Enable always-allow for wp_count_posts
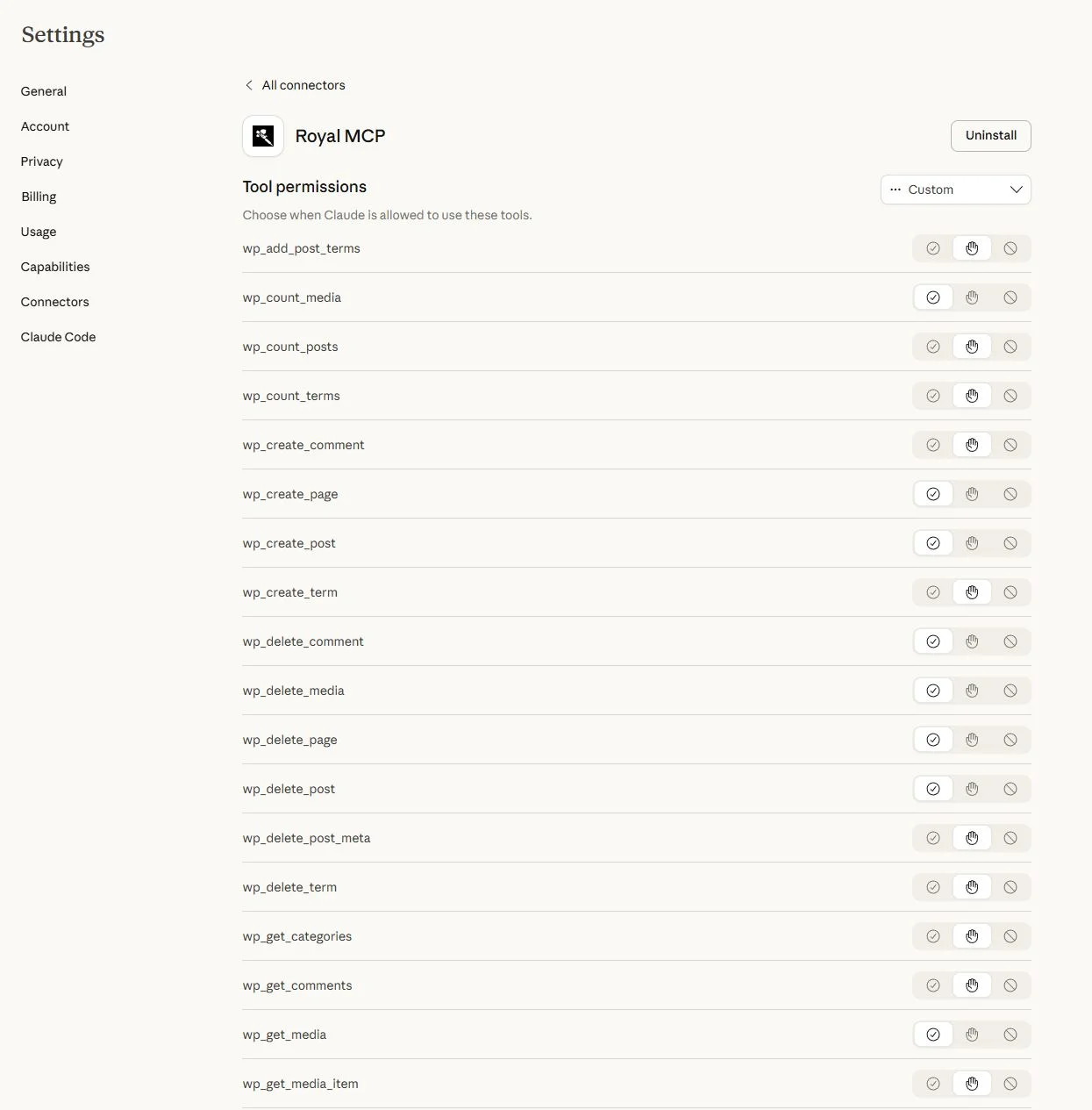Image resolution: width=1092 pixels, height=1110 pixels. click(x=932, y=347)
